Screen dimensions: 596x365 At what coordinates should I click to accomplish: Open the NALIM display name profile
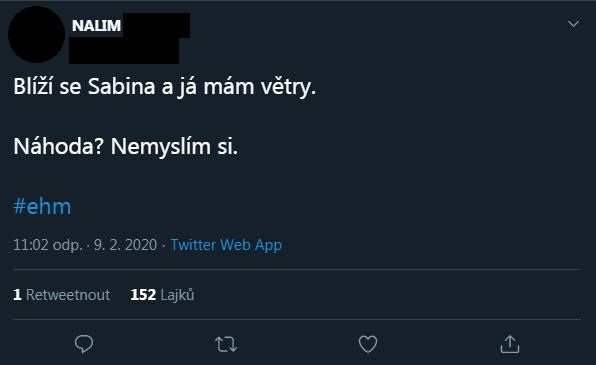pyautogui.click(x=97, y=26)
